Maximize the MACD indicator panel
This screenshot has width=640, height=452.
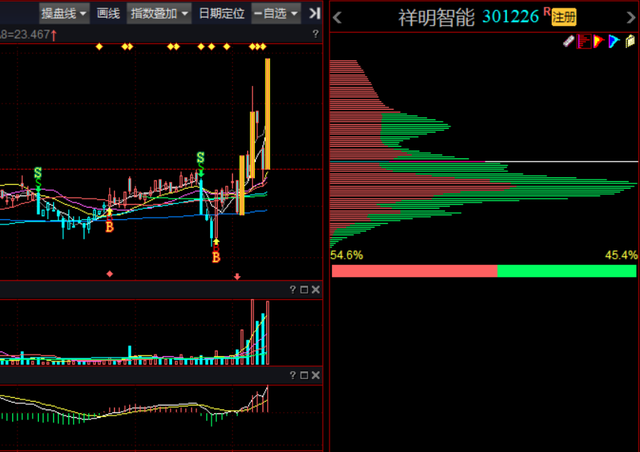click(x=304, y=375)
